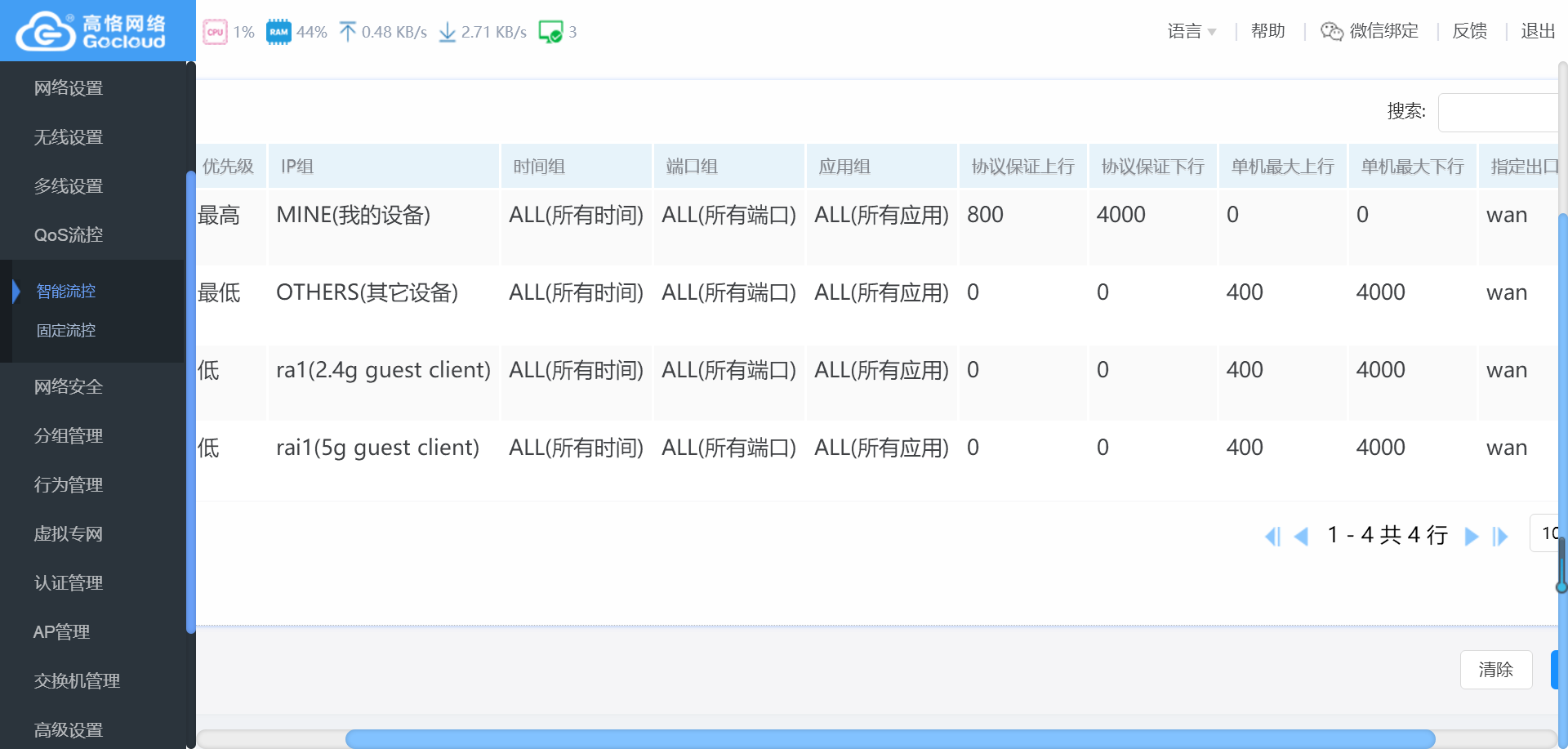Expand the QoS流控 sidebar section
This screenshot has width=1568, height=749.
click(x=69, y=235)
